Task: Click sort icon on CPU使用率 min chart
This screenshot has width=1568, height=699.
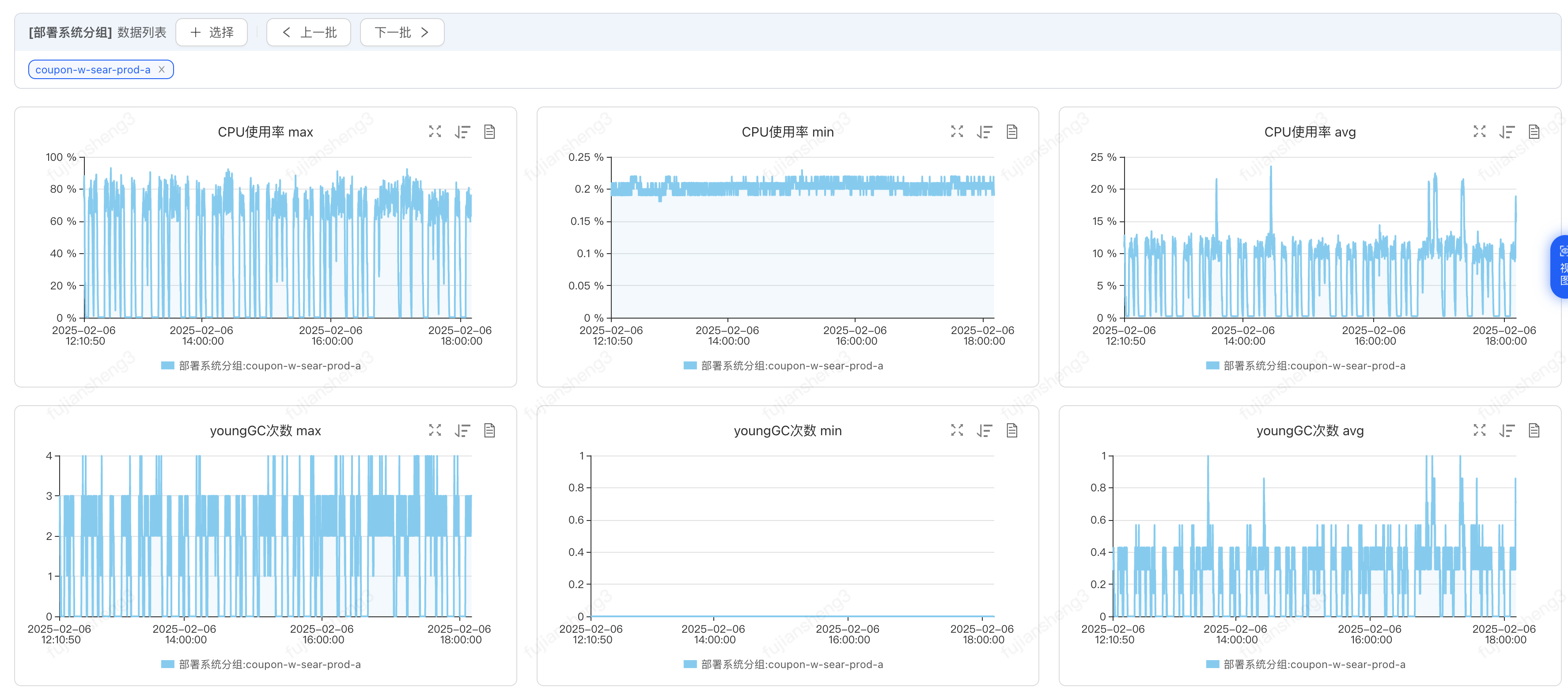Action: [984, 132]
